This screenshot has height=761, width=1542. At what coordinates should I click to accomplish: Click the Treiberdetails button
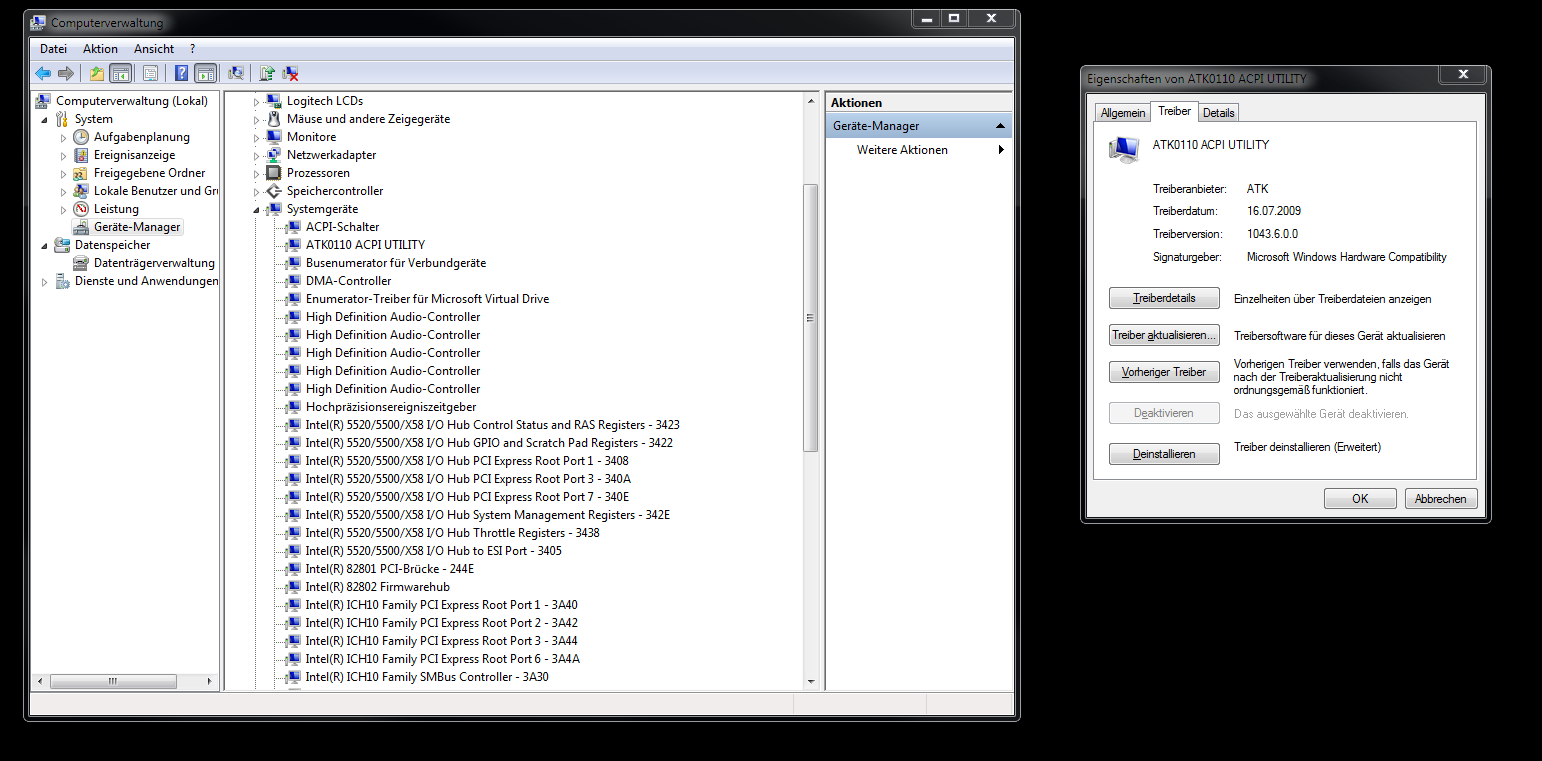1164,298
